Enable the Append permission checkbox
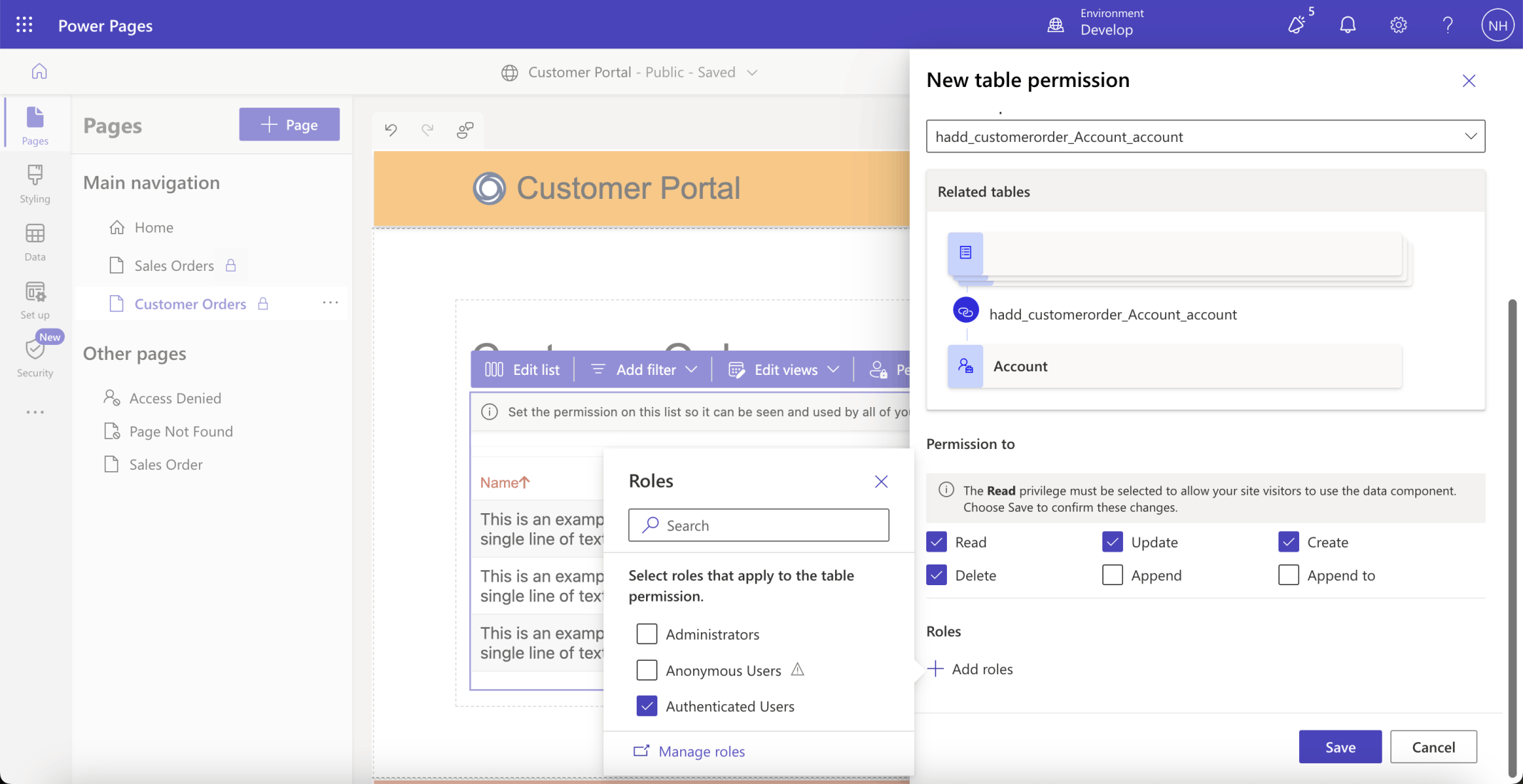Screen dimensions: 1523x784 1112,574
